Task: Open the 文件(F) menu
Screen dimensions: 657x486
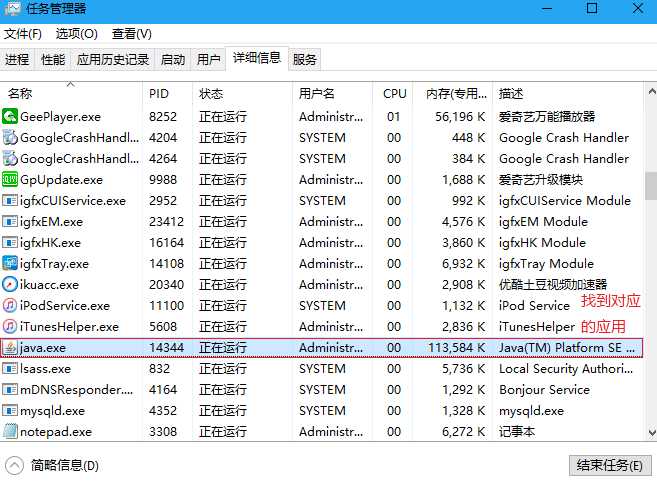Action: point(23,34)
